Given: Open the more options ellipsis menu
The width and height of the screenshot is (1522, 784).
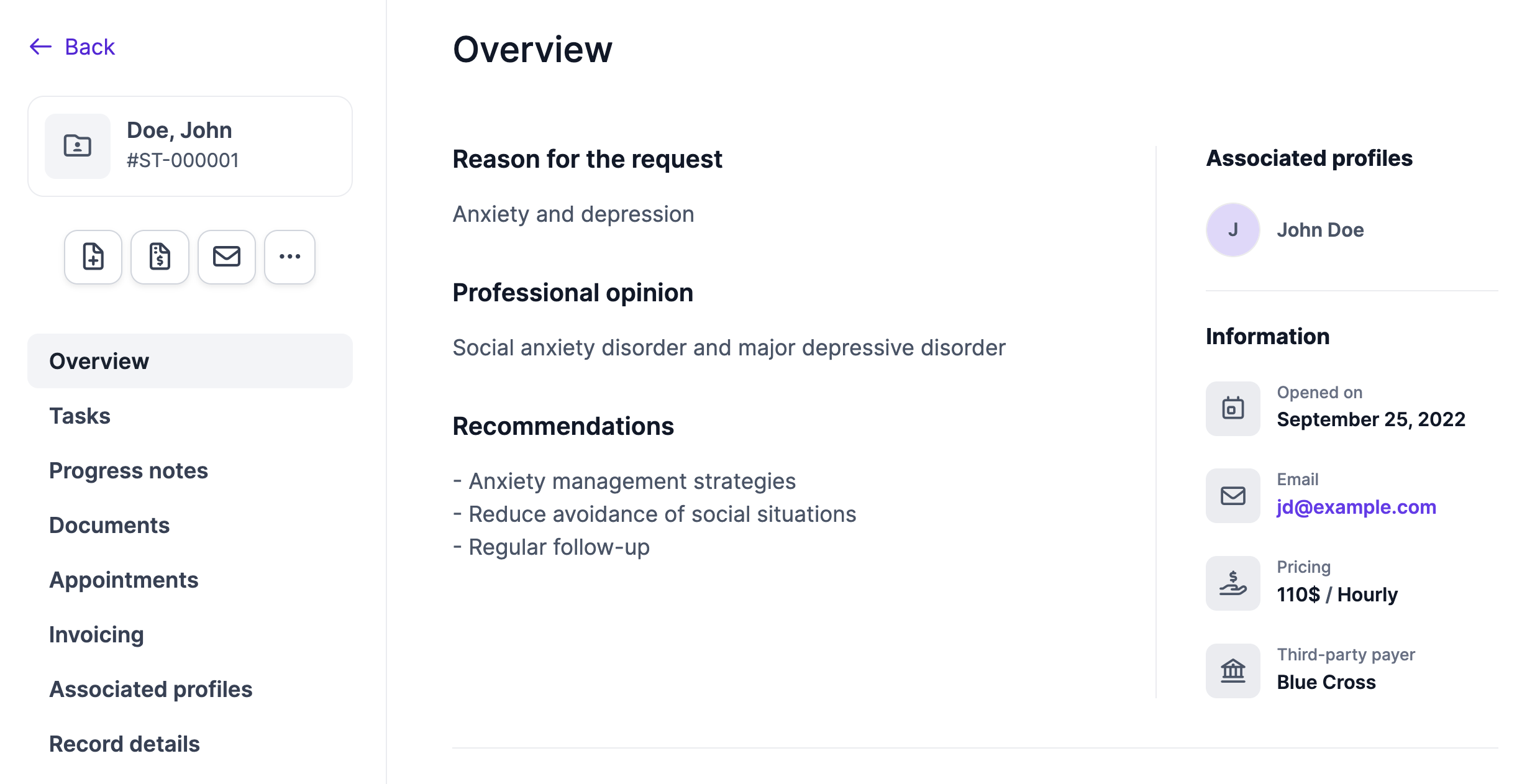Looking at the screenshot, I should tap(289, 257).
